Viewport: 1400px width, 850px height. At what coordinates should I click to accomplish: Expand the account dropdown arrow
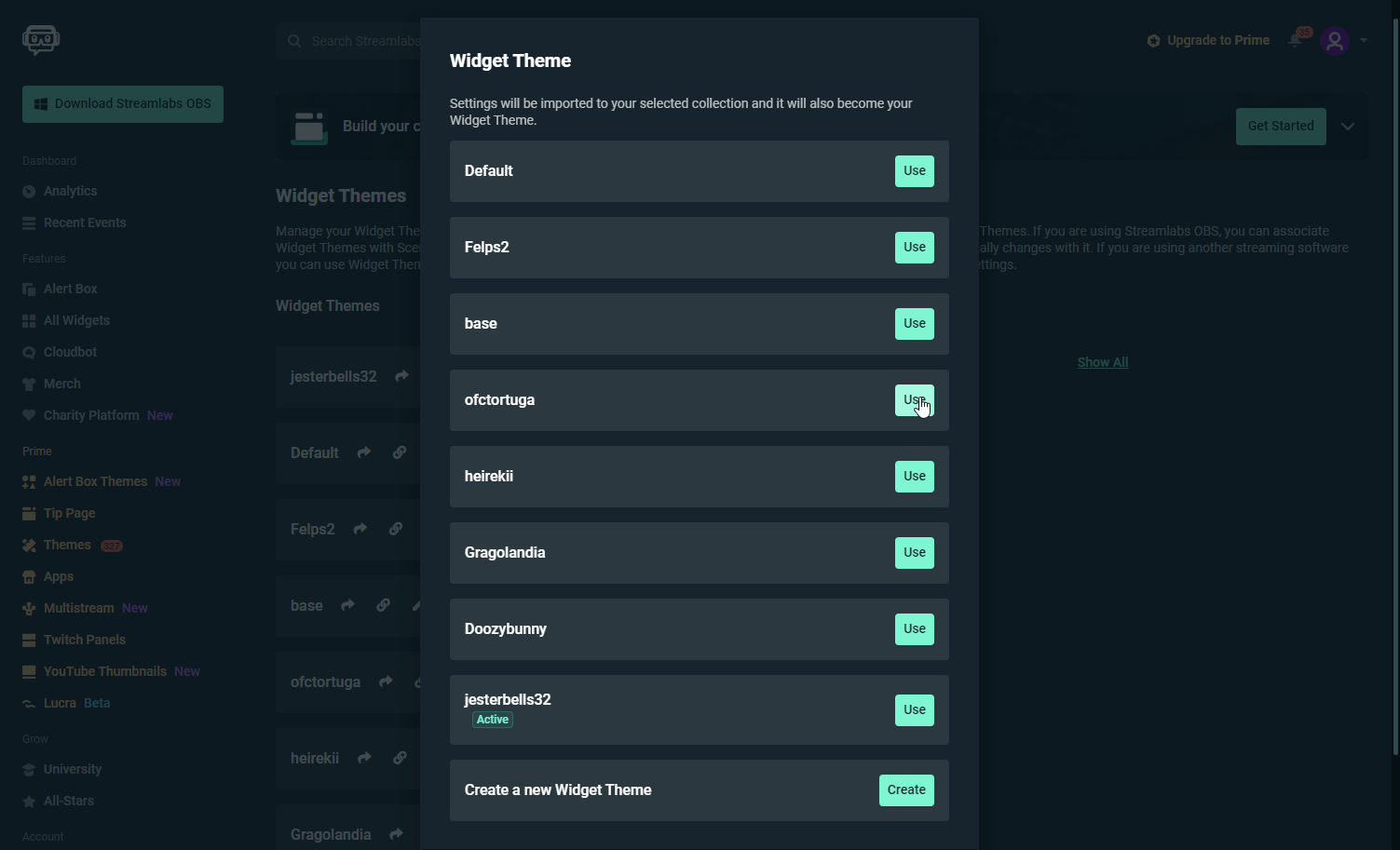pyautogui.click(x=1364, y=40)
